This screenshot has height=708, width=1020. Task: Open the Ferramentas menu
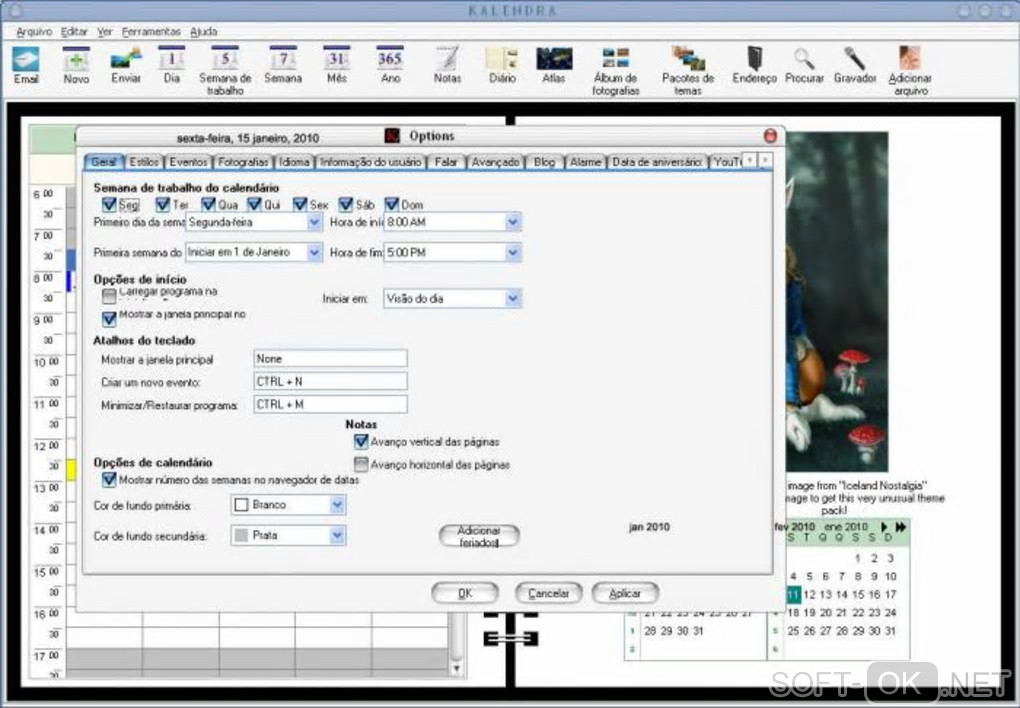(151, 31)
